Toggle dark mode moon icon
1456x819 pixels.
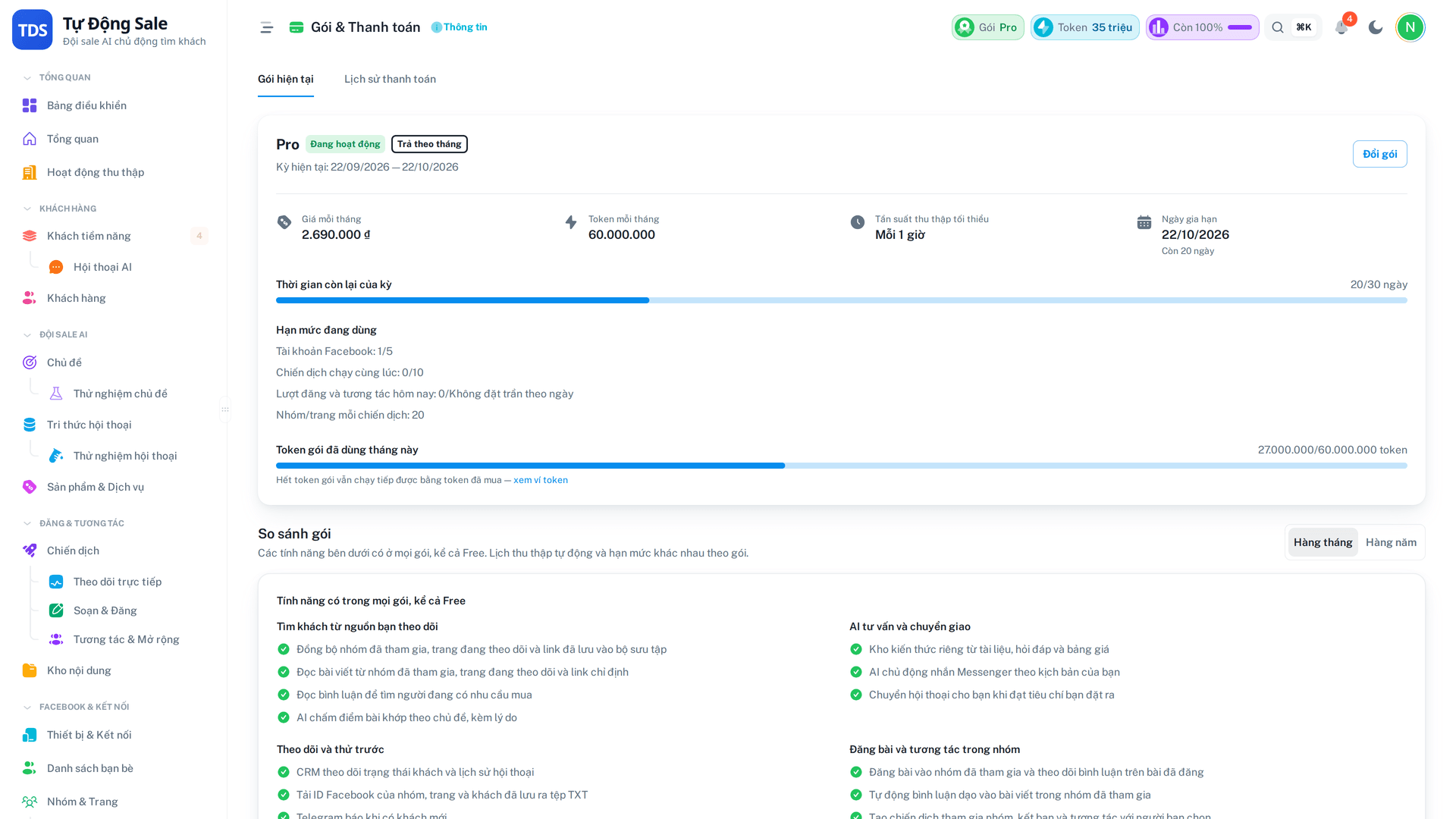[x=1376, y=27]
